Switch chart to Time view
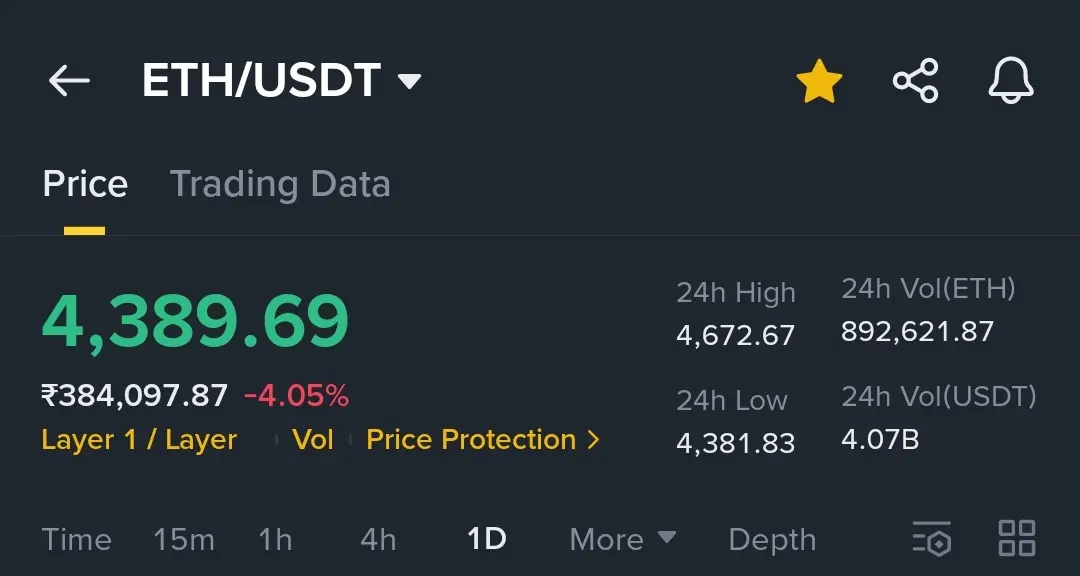This screenshot has height=576, width=1080. pos(76,539)
